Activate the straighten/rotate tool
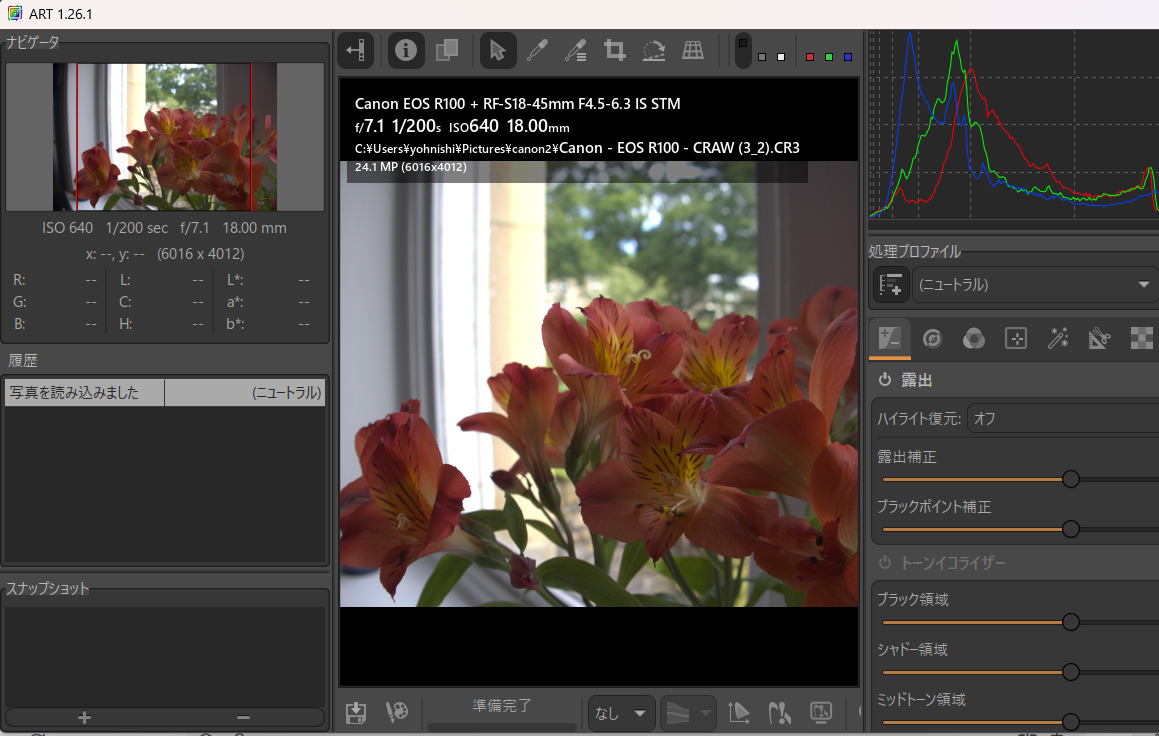This screenshot has height=736, width=1159. 653,50
